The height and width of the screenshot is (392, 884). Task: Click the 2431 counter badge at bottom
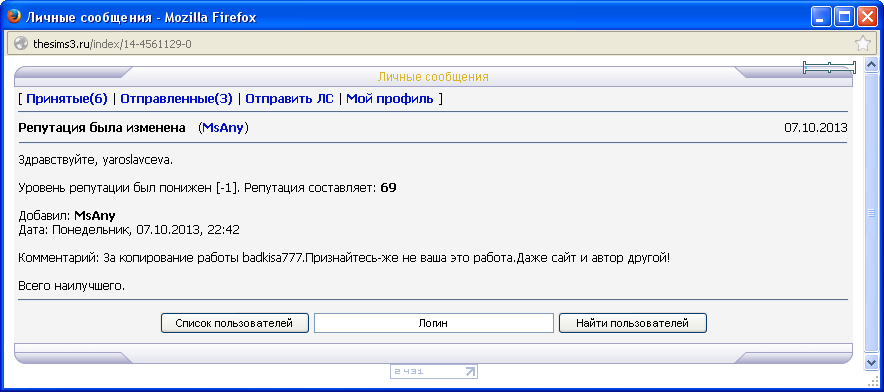434,371
